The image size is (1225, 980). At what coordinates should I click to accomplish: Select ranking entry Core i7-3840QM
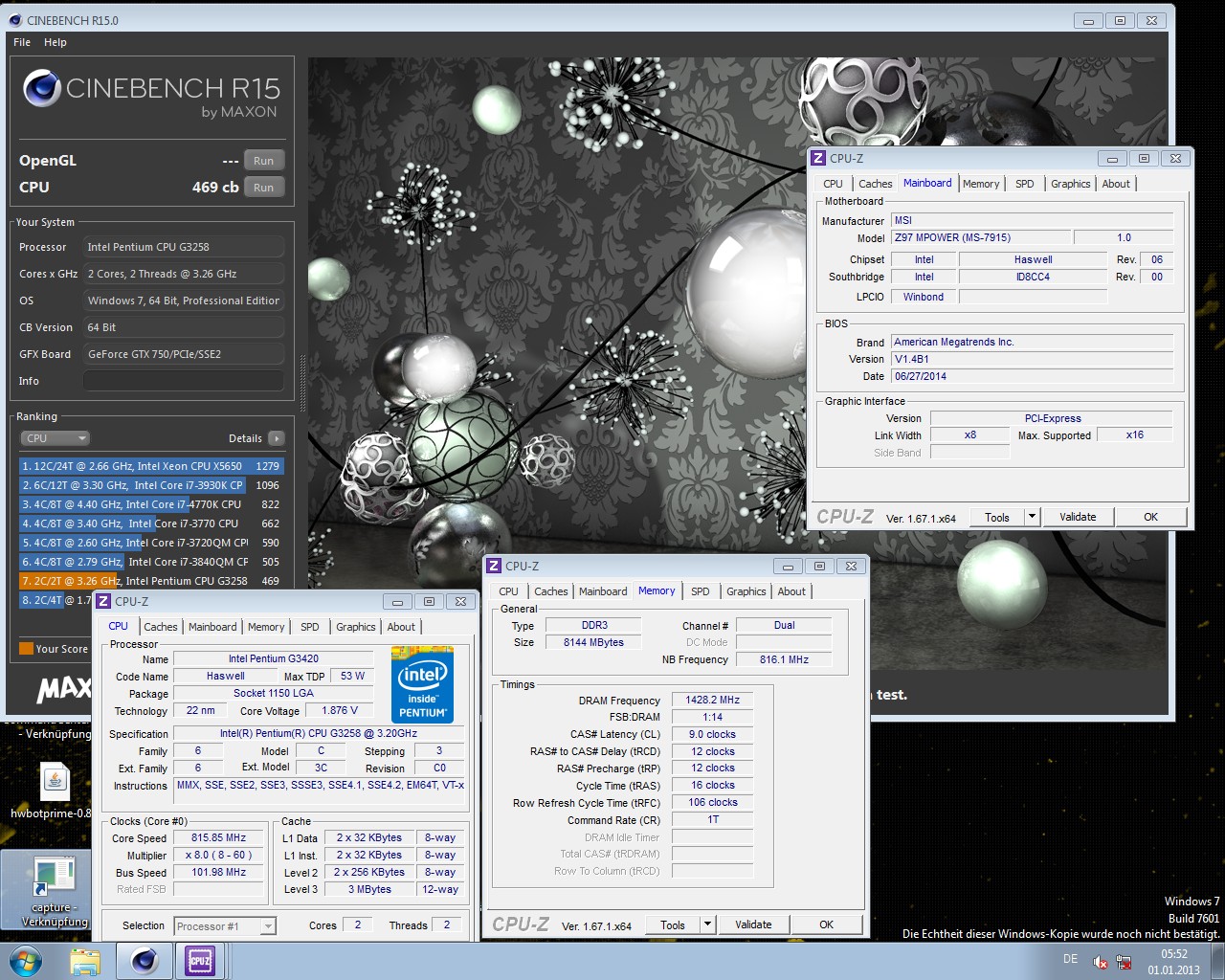(151, 562)
